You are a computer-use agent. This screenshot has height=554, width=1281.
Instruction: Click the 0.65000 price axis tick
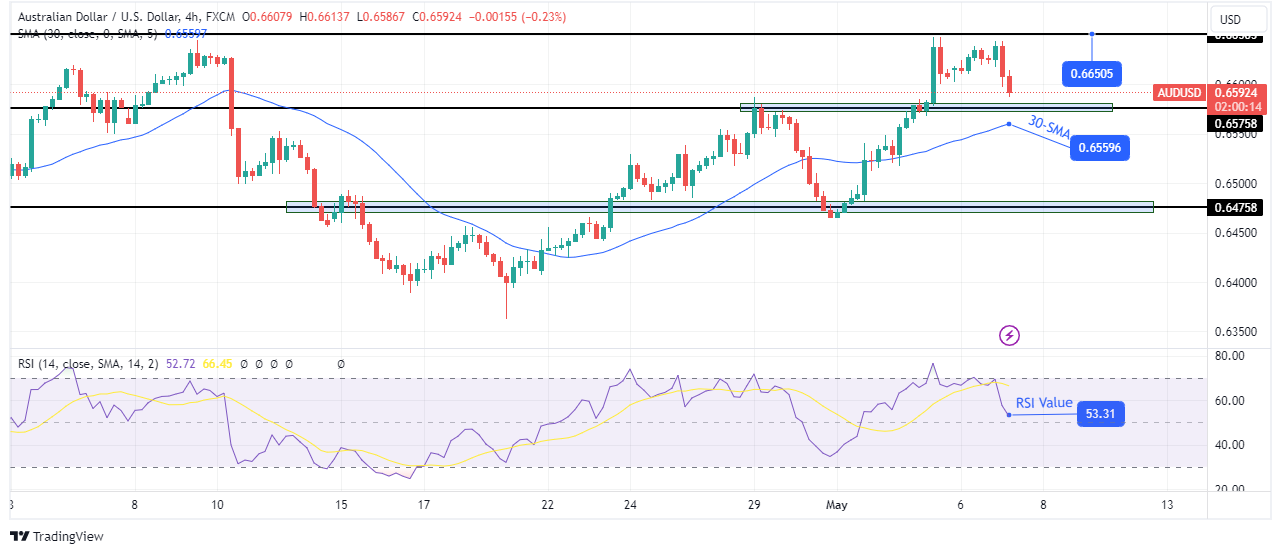(1236, 184)
